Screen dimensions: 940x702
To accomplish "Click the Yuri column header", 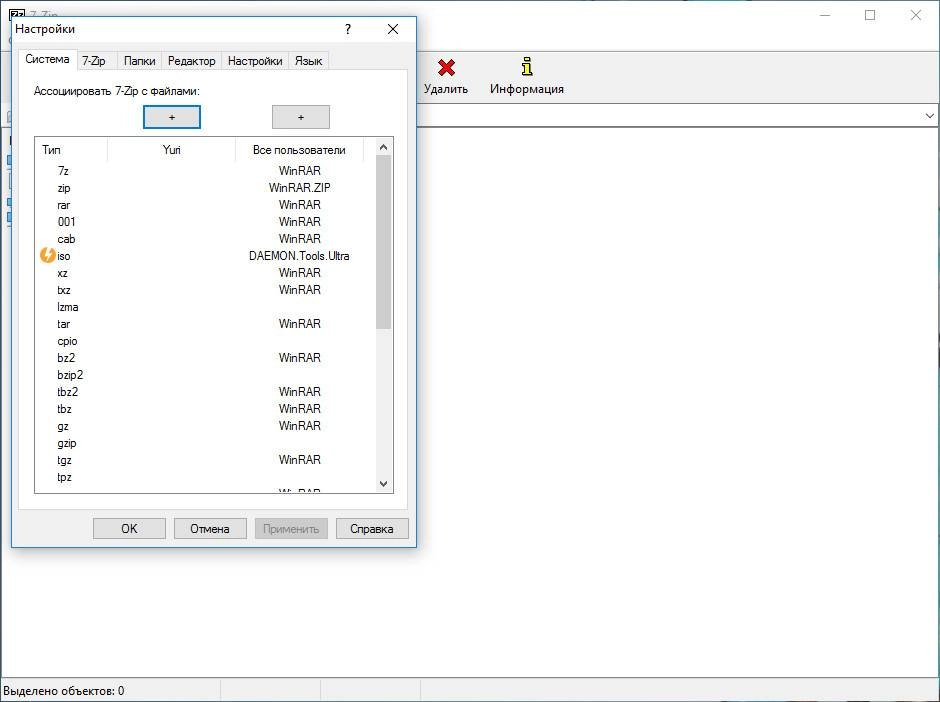I will click(x=171, y=150).
